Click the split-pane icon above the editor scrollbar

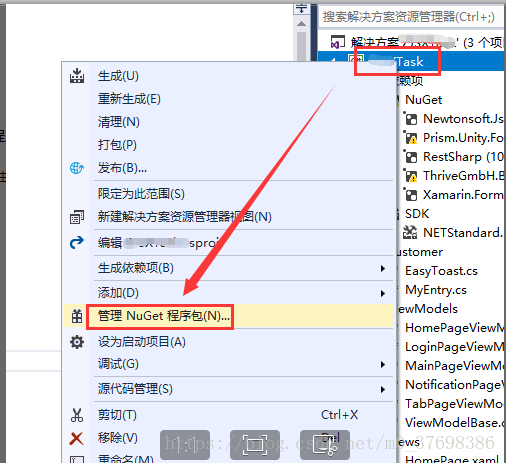click(301, 8)
